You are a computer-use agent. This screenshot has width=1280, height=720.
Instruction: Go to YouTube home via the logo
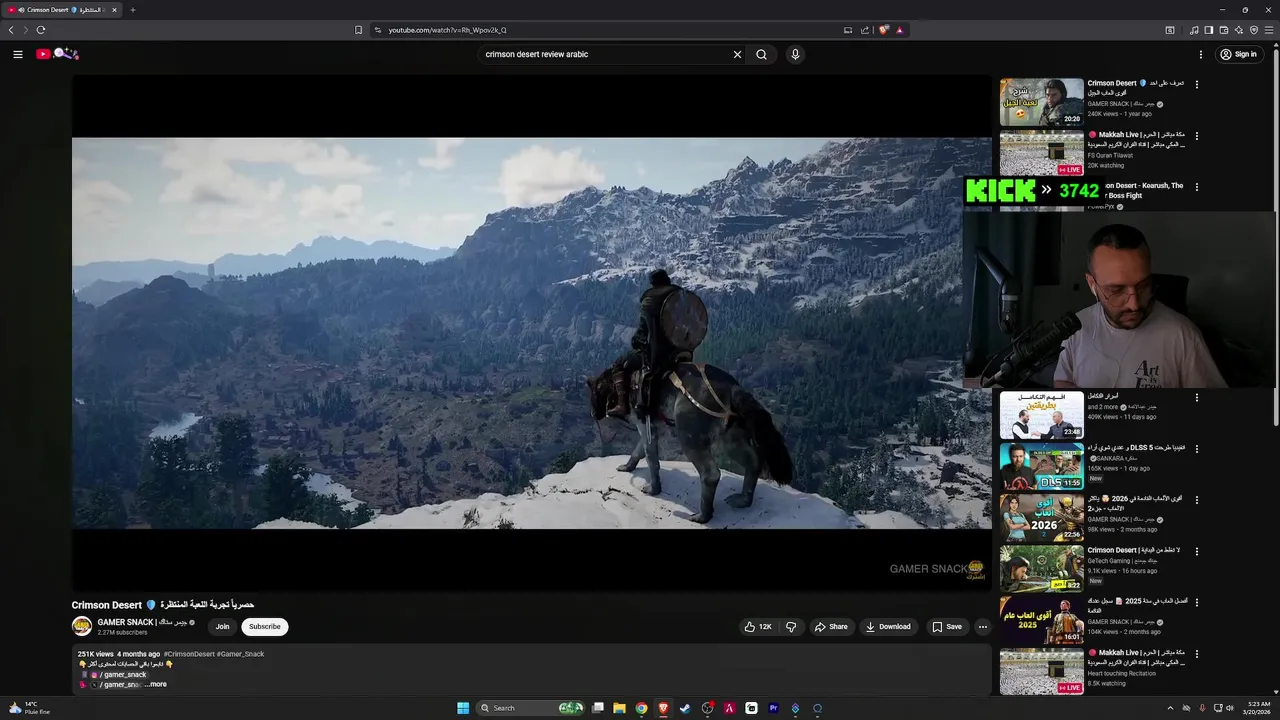click(57, 54)
